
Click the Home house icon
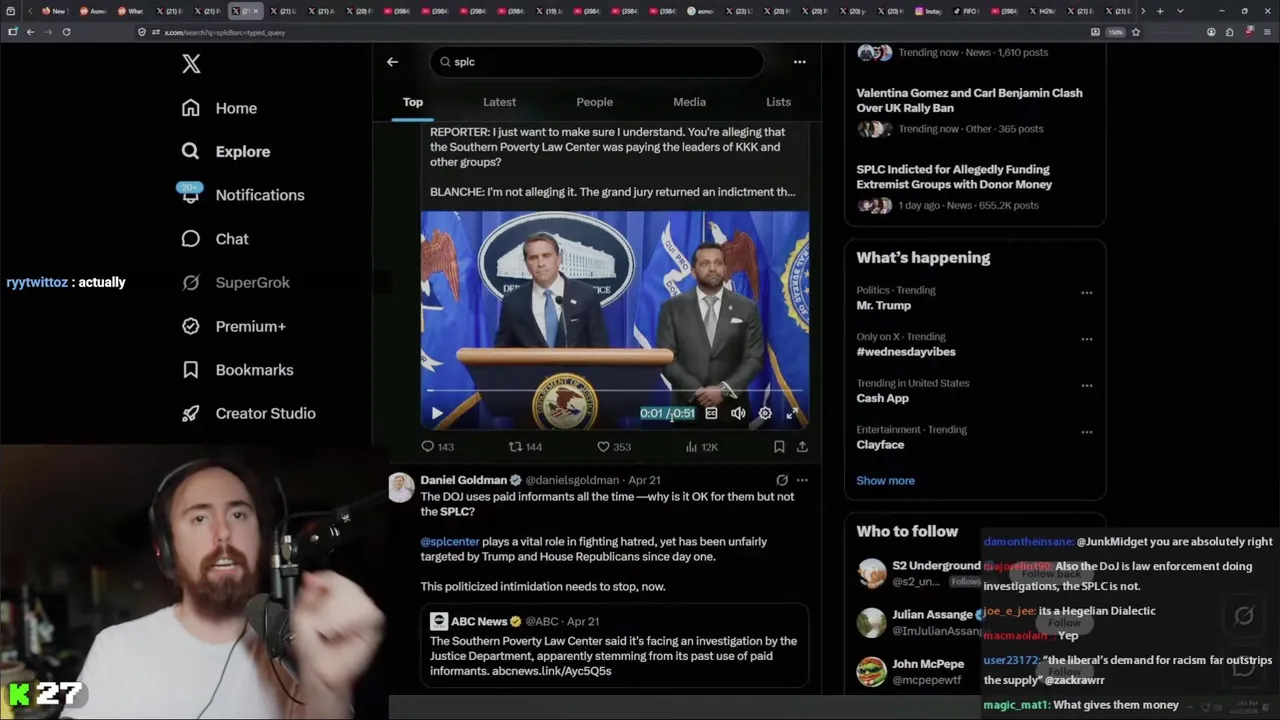pyautogui.click(x=191, y=108)
